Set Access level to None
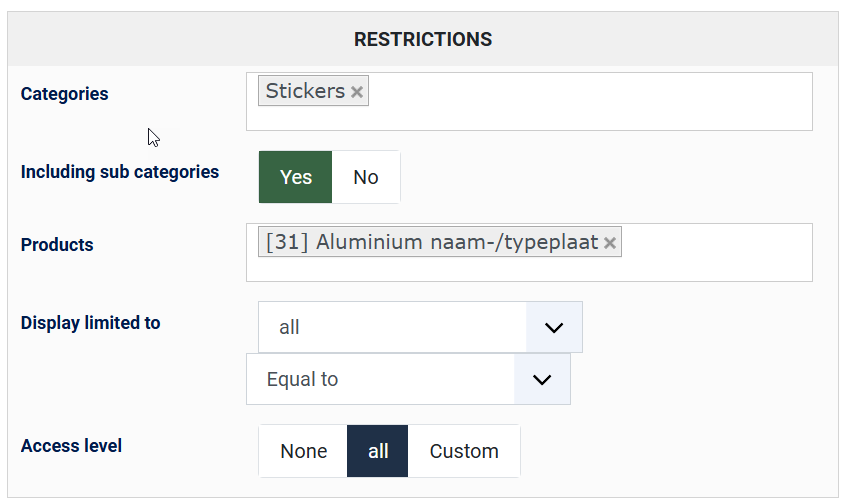Image resolution: width=848 pixels, height=498 pixels. coord(303,451)
